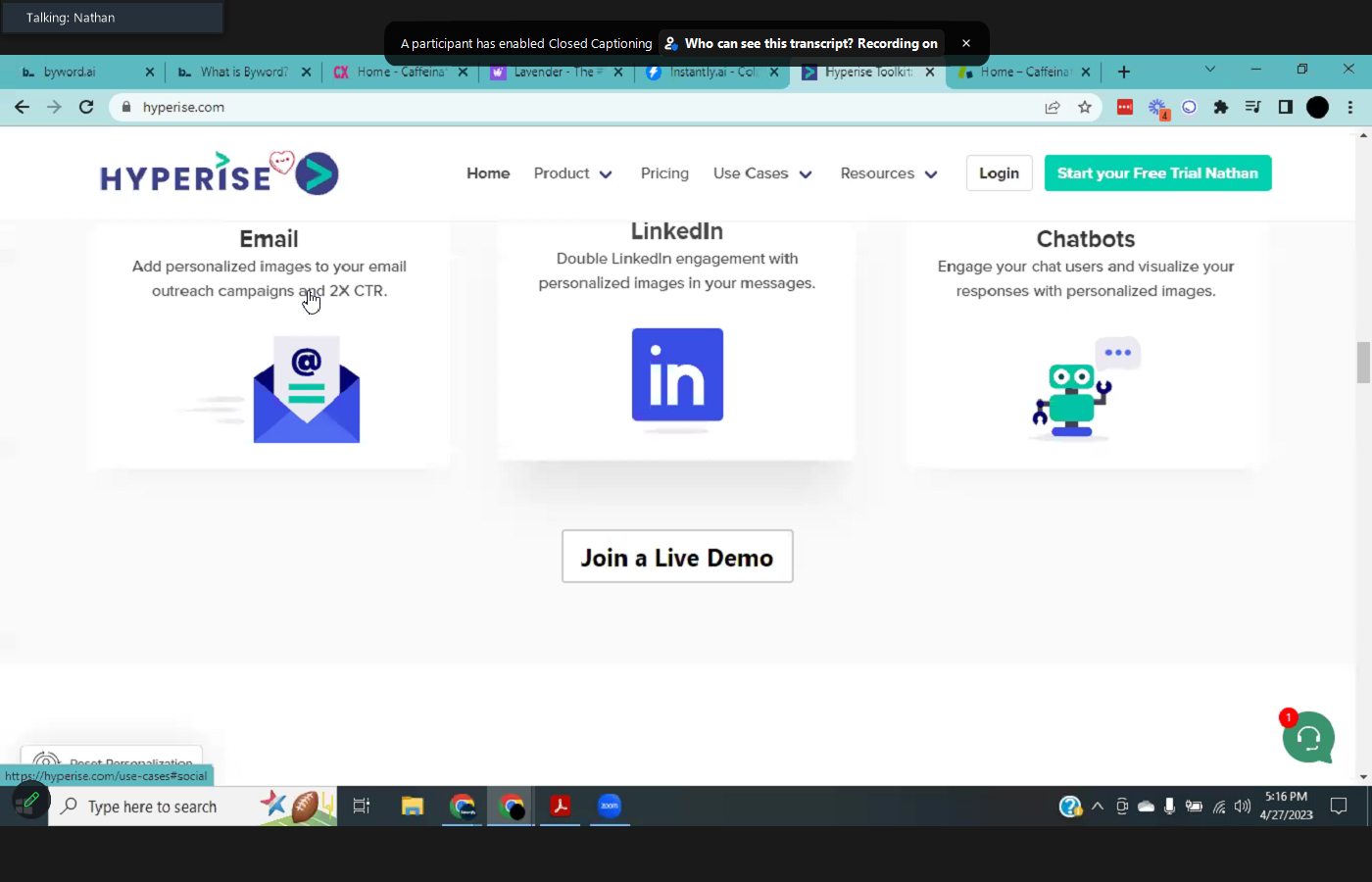Reload the hyperise.com page
Viewport: 1372px width, 882px height.
click(86, 107)
